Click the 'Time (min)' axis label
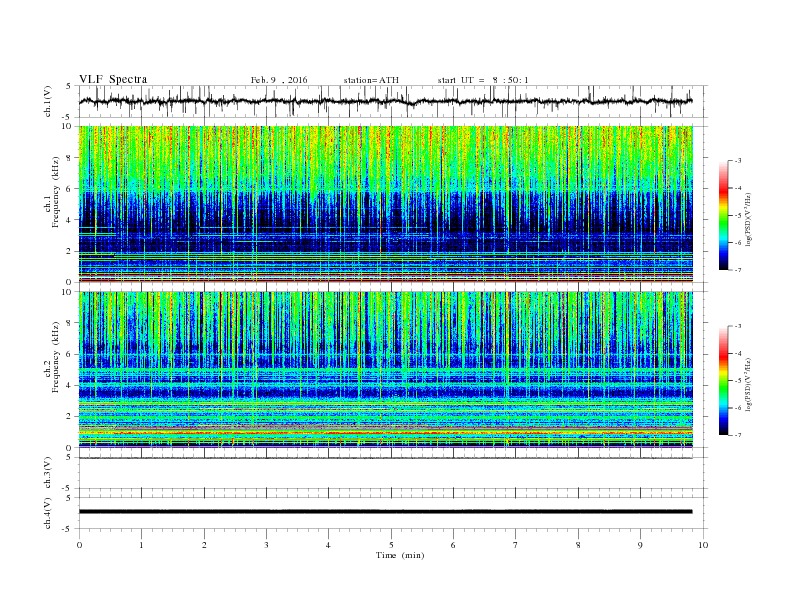This screenshot has width=792, height=612. [x=400, y=555]
